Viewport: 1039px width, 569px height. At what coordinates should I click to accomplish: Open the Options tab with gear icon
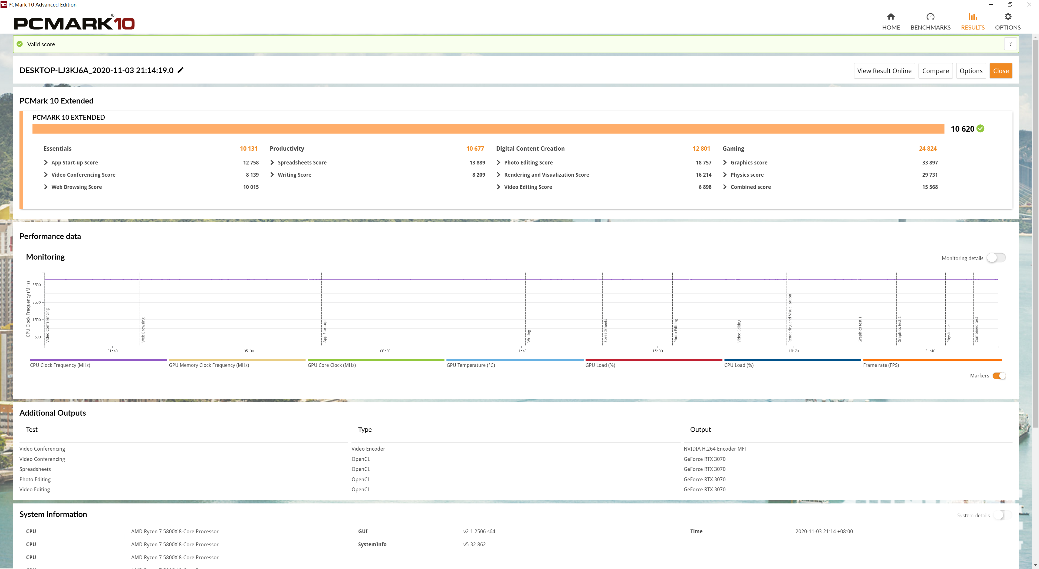tap(1007, 21)
